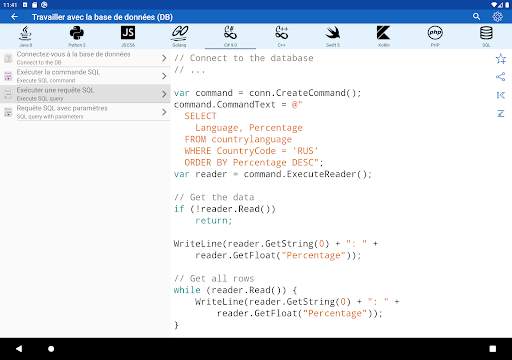Viewport: 512px width, 360px height.
Task: Click icon beside 'Connectez-vous à la base' row
Action: click(x=8, y=59)
